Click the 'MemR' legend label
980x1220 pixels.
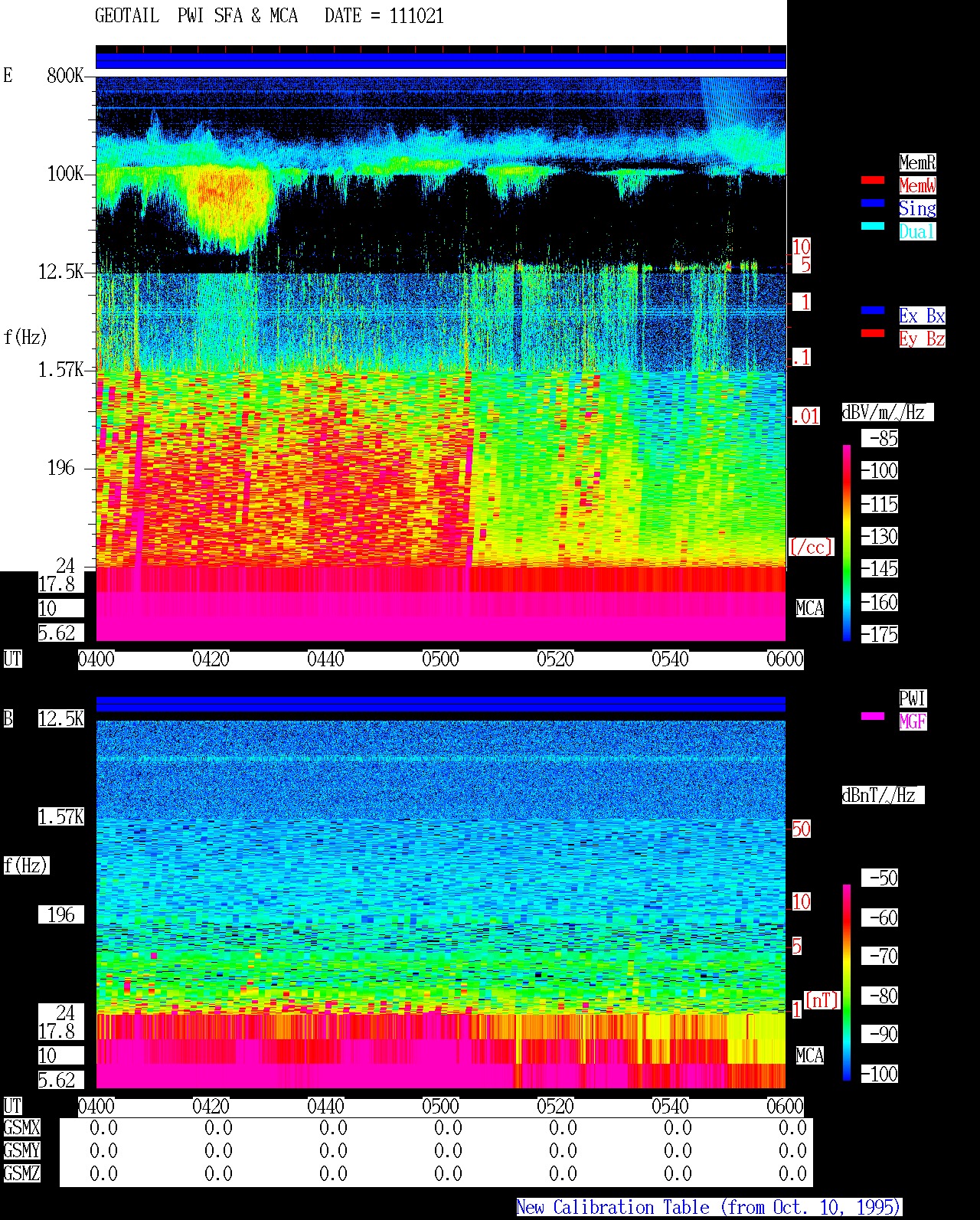tap(917, 162)
